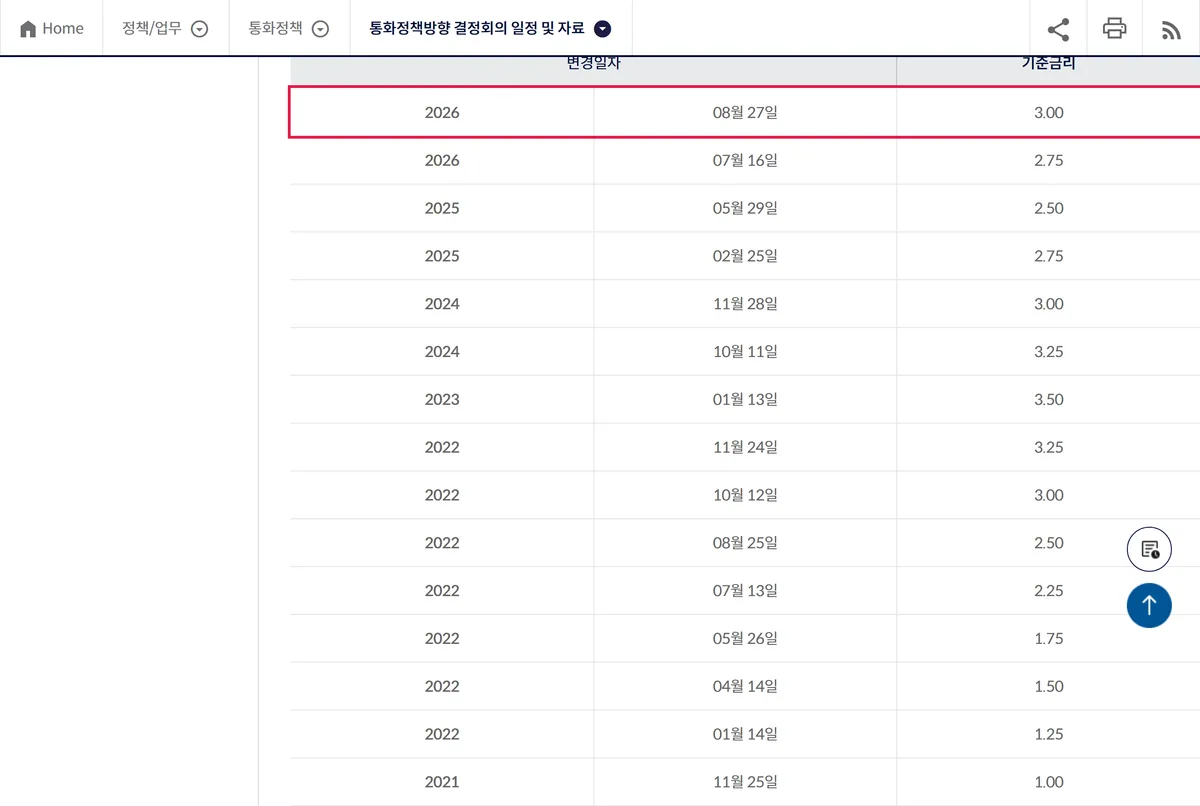Select the 08월 27일 date cell
The height and width of the screenshot is (806, 1200).
(x=745, y=112)
